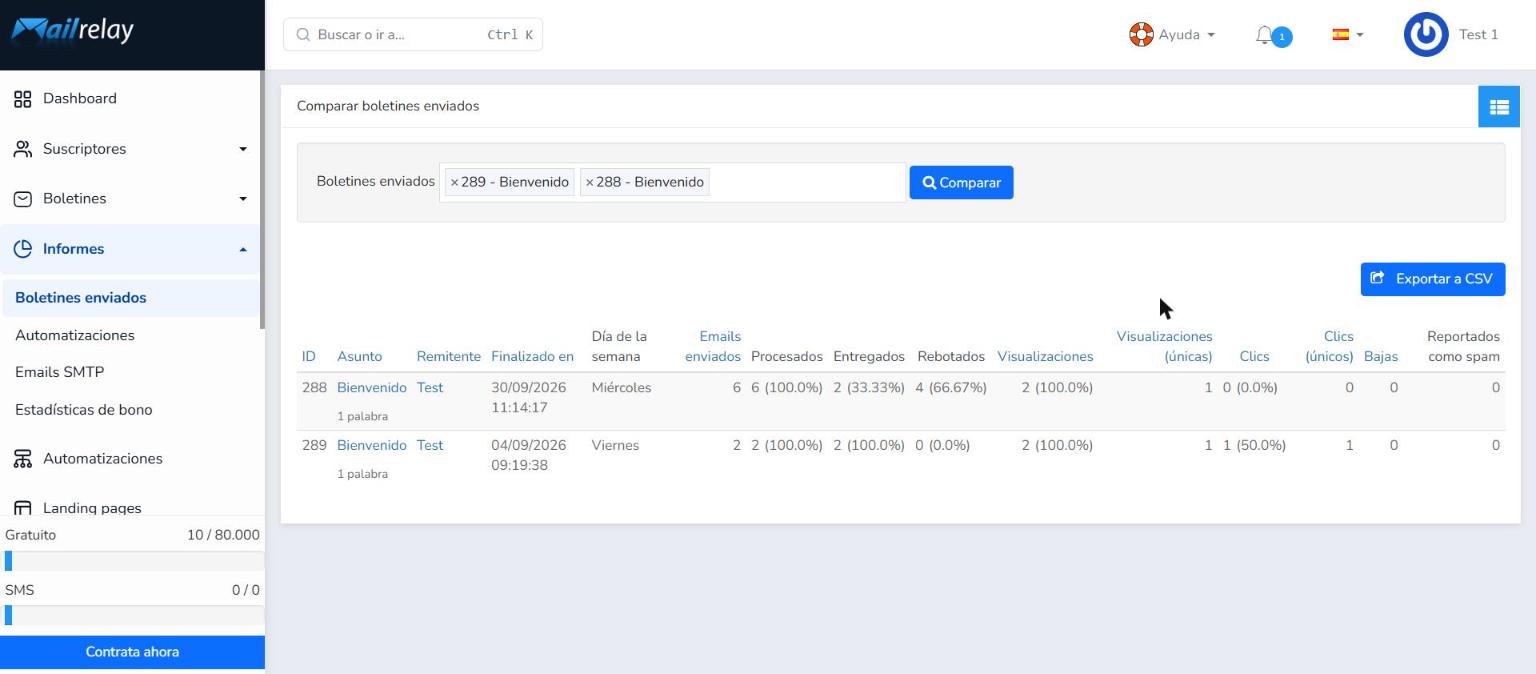Click the Ayuda lifebuoy icon
Viewport: 1536px width, 674px height.
1141,35
